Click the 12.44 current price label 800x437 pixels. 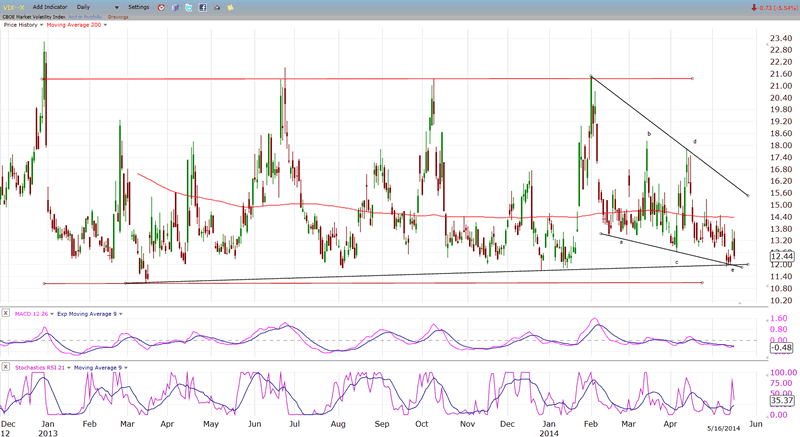tap(782, 256)
